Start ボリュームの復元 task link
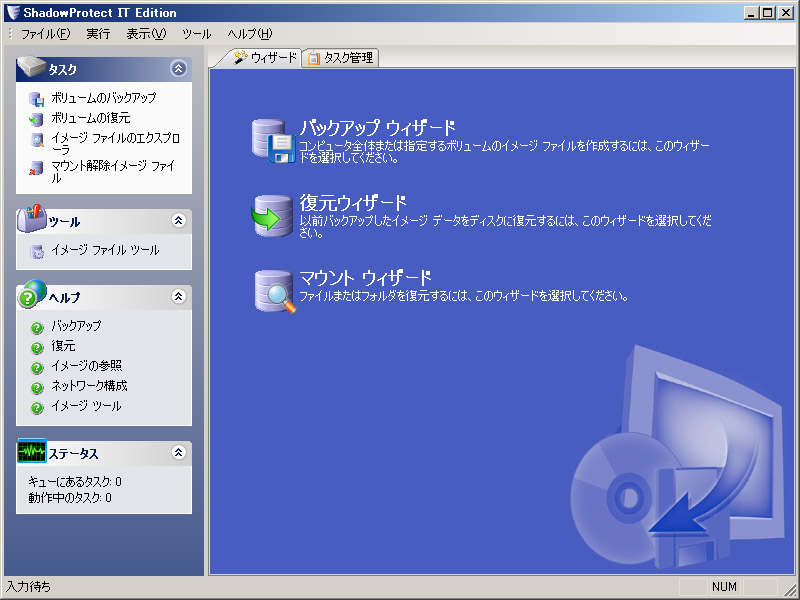The height and width of the screenshot is (600, 800). [91, 118]
